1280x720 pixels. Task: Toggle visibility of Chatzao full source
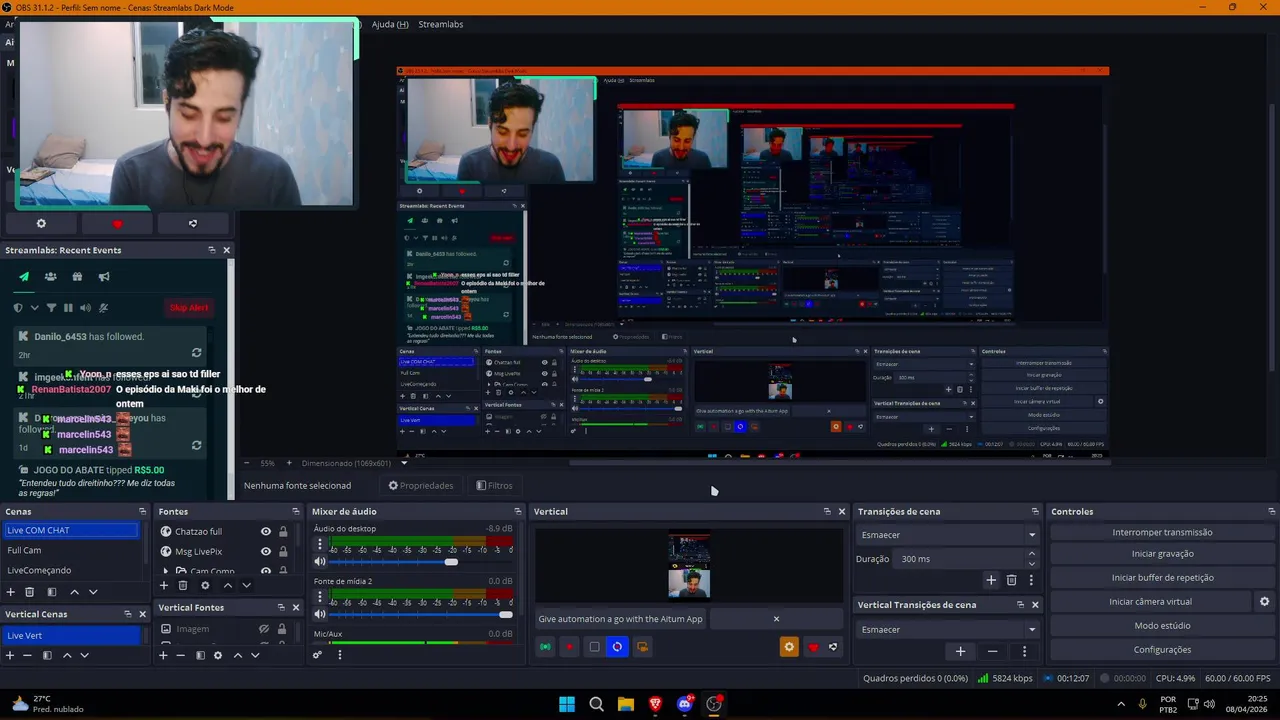click(265, 532)
